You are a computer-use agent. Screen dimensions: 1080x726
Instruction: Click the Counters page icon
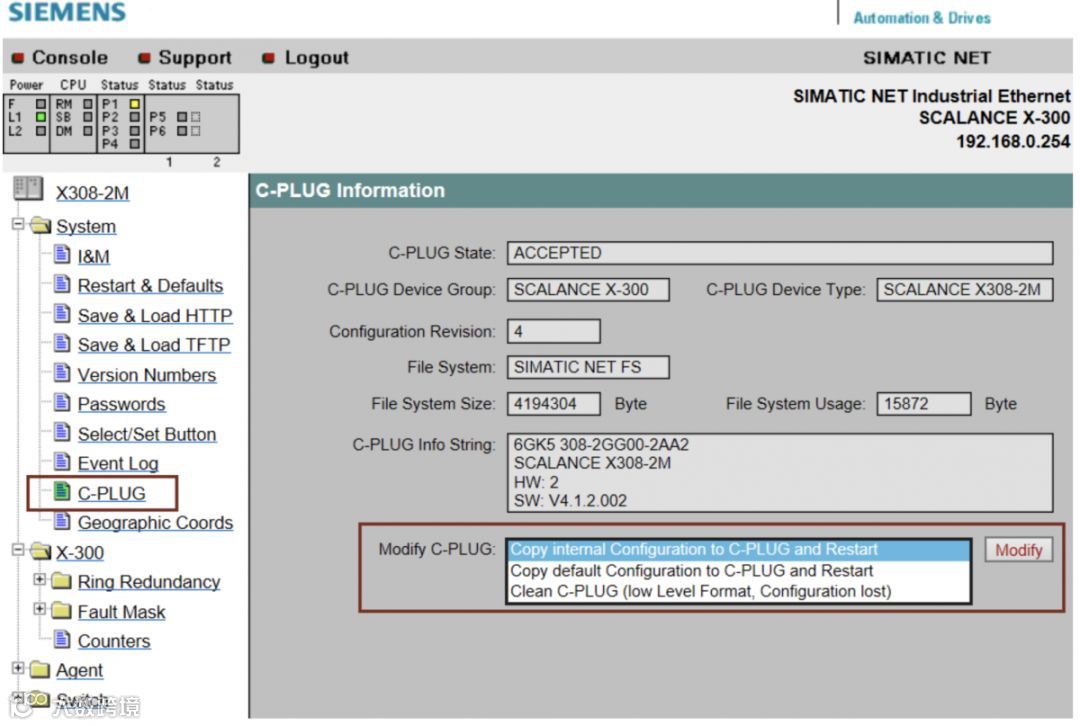[x=63, y=640]
